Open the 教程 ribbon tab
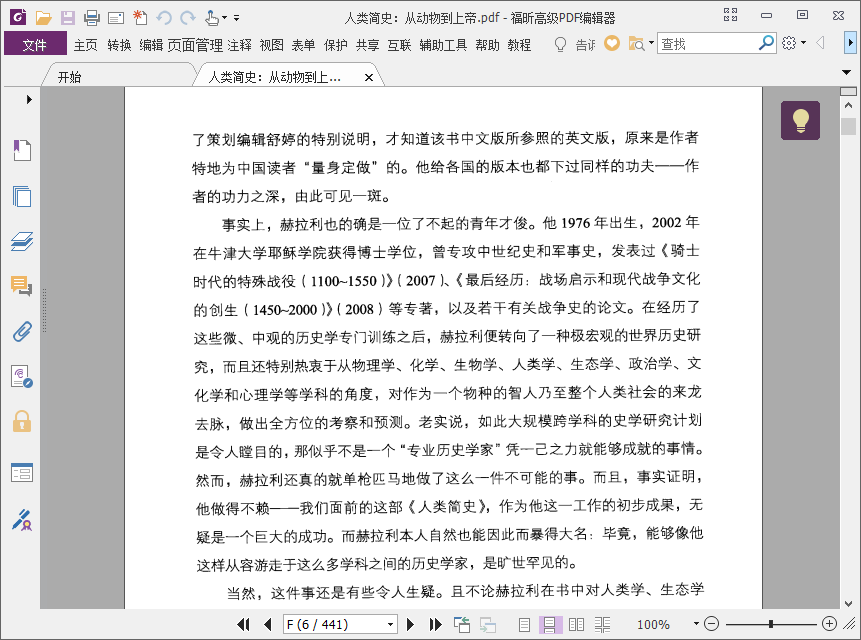 click(x=519, y=44)
